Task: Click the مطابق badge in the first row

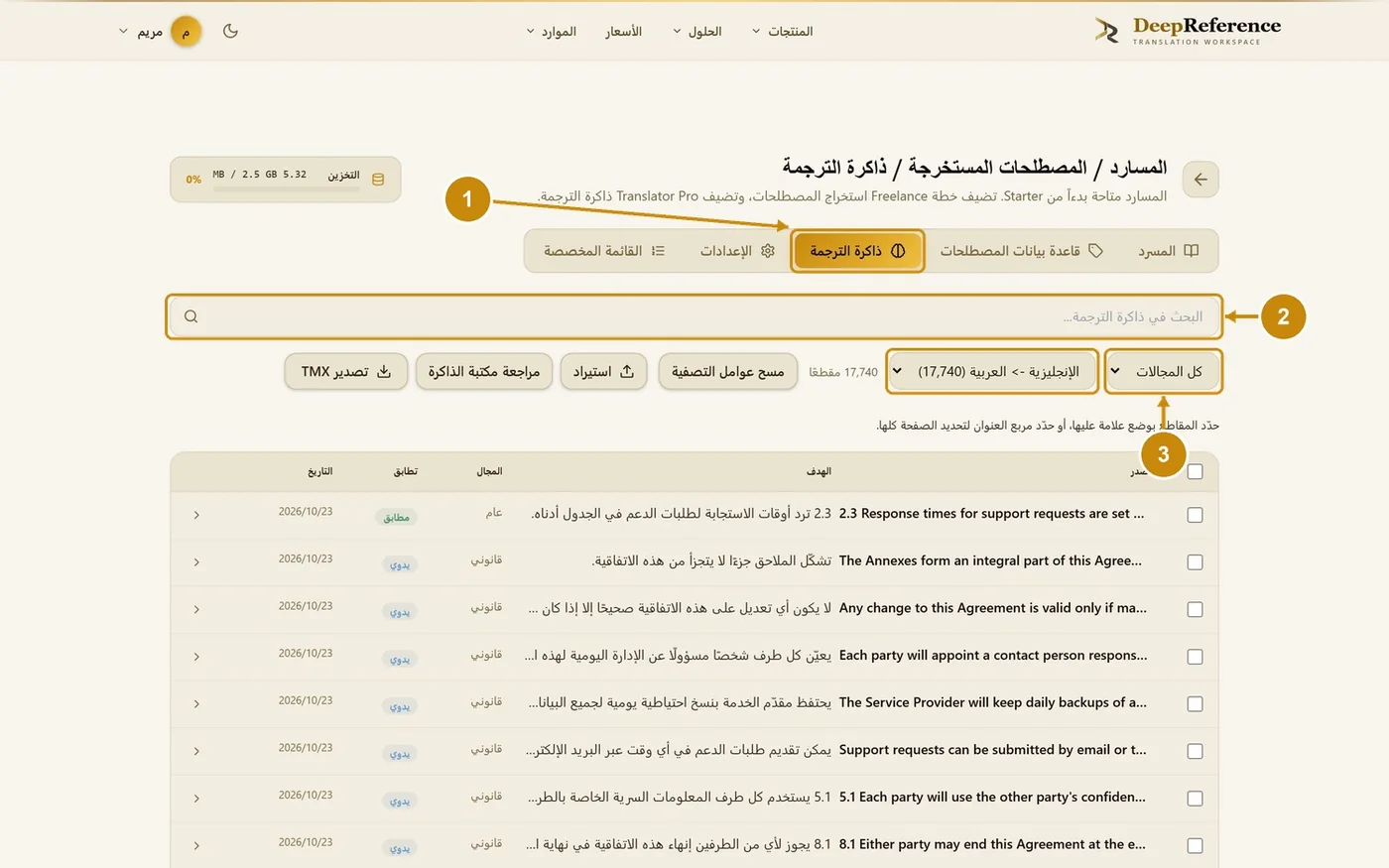Action: (397, 517)
